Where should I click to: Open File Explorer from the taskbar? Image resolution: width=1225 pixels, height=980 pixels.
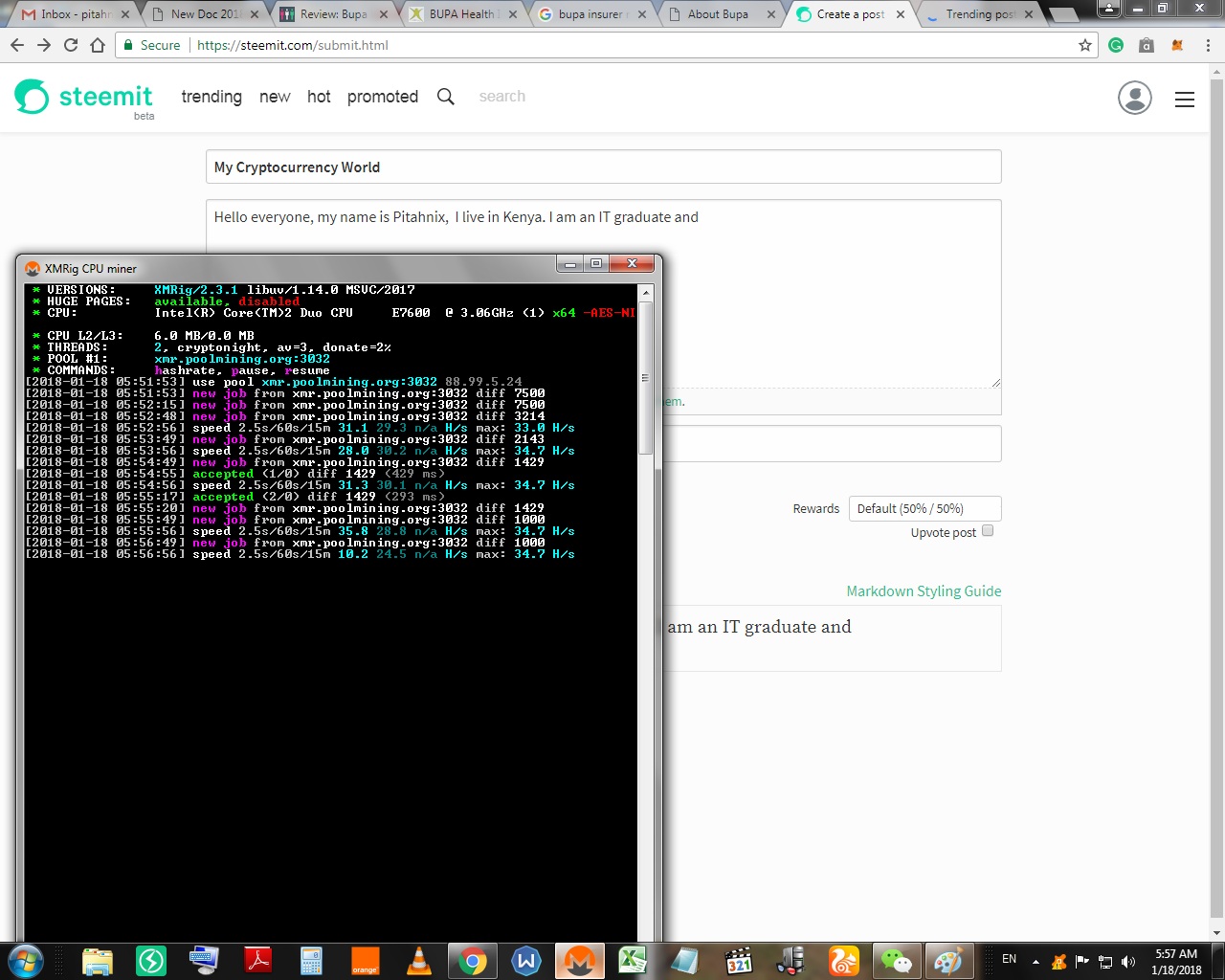pos(98,961)
